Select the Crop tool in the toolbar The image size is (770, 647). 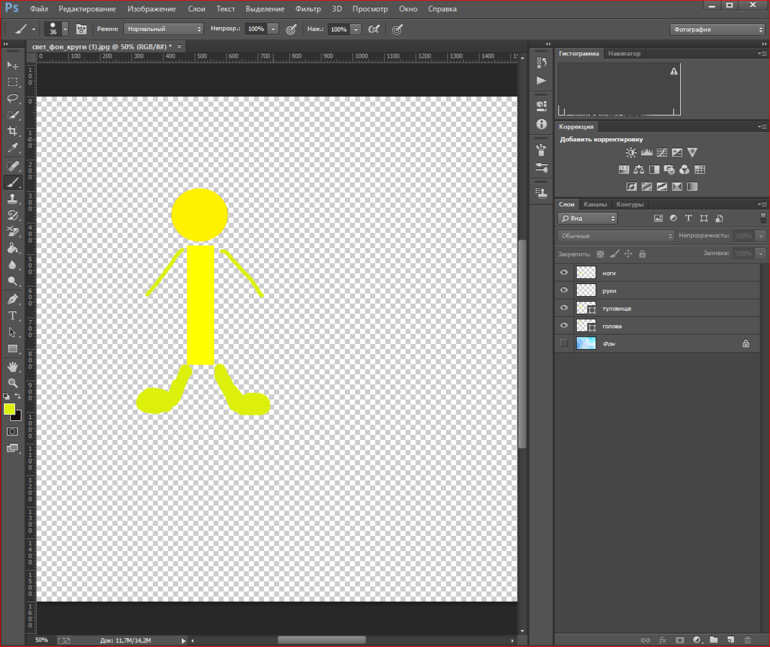[x=13, y=132]
